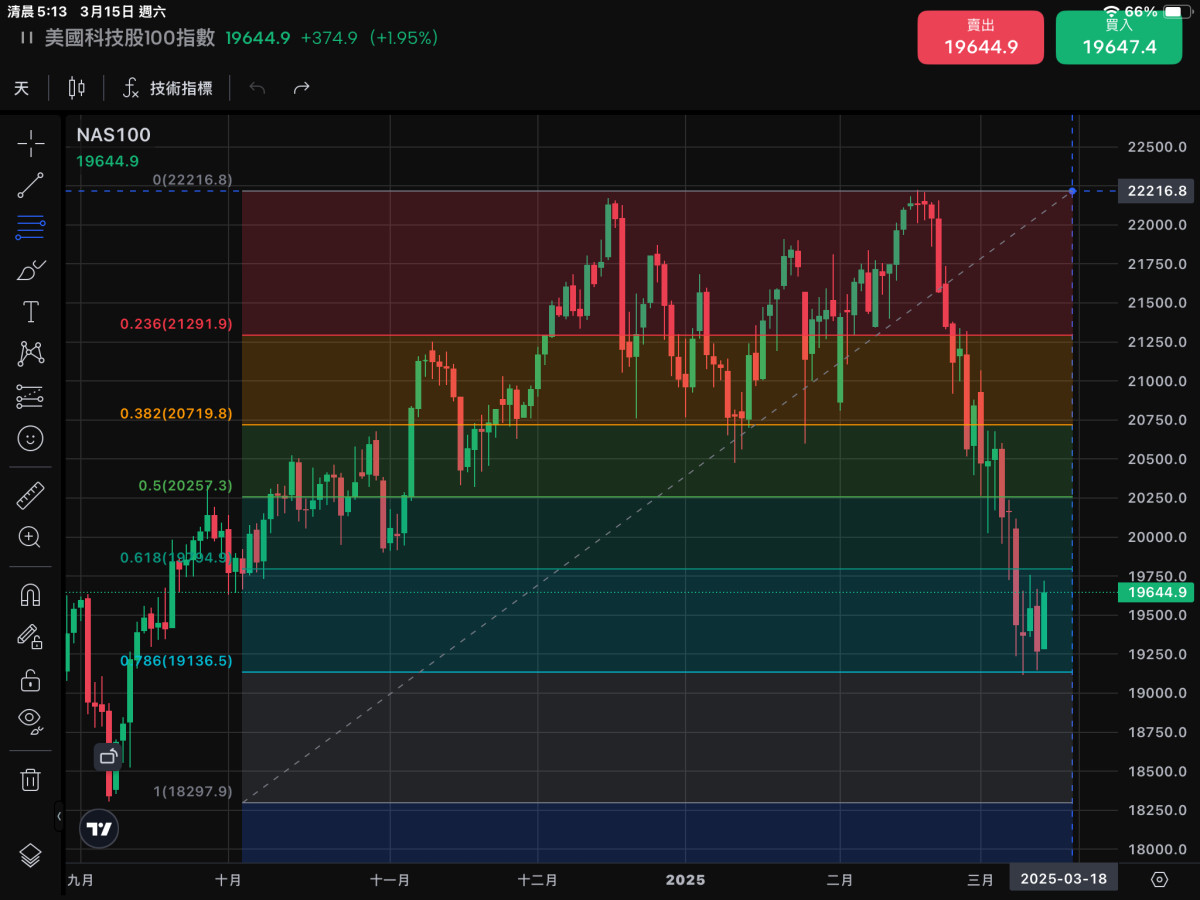This screenshot has height=900, width=1200.
Task: Hide all drawings with eye icon
Action: (30, 720)
